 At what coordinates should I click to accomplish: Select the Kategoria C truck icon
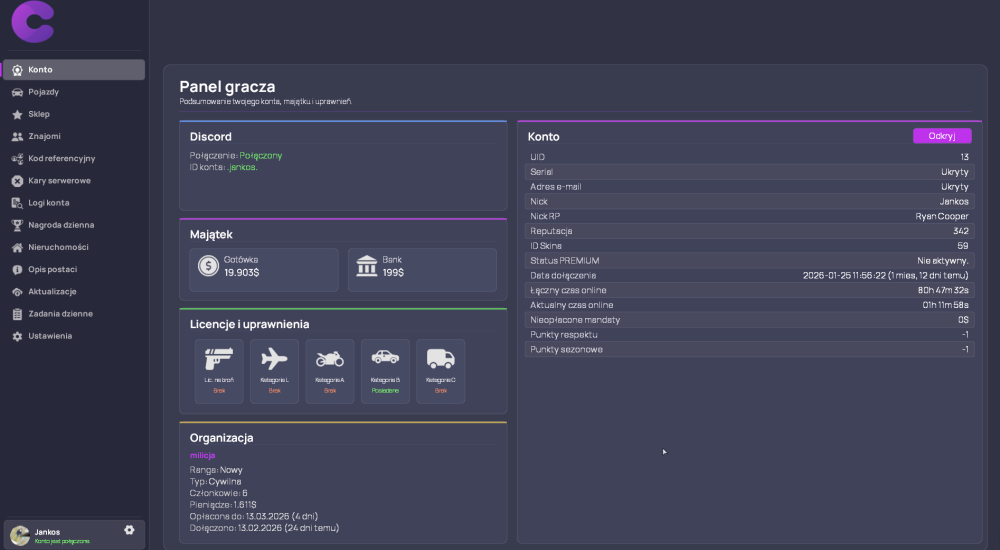441,359
